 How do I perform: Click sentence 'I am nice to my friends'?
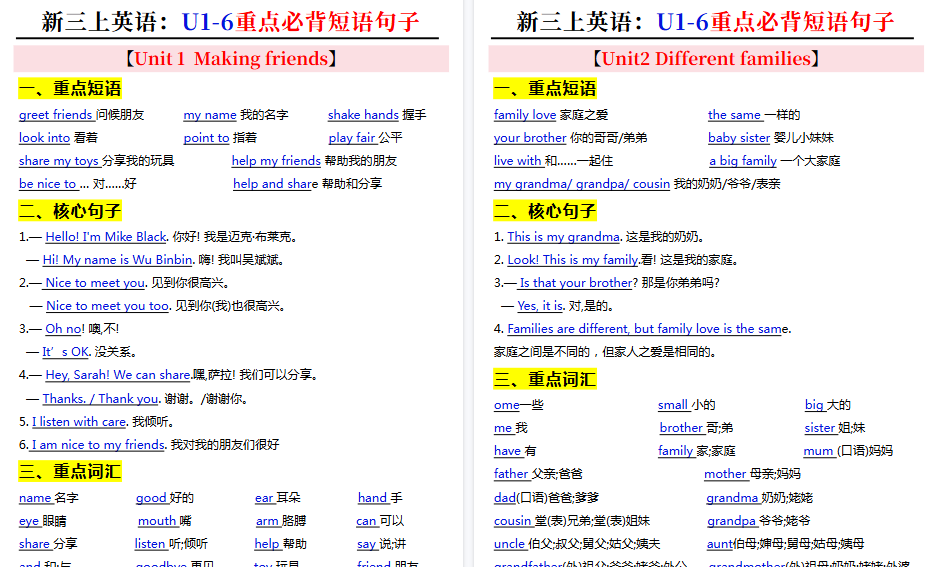coord(98,444)
